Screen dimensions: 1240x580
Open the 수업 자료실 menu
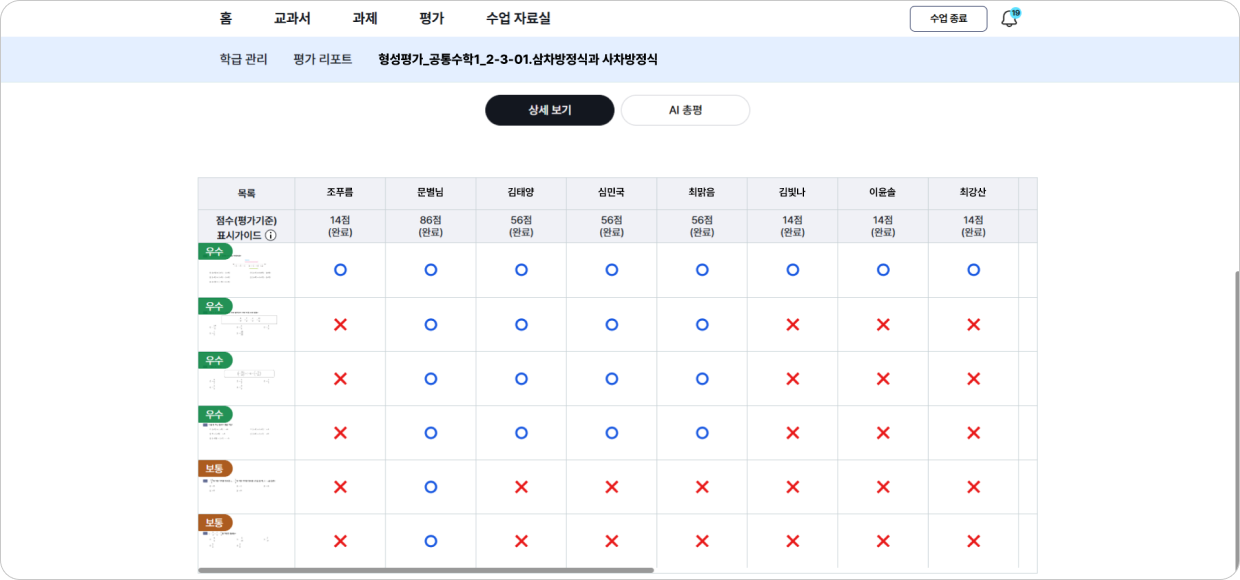[x=518, y=18]
